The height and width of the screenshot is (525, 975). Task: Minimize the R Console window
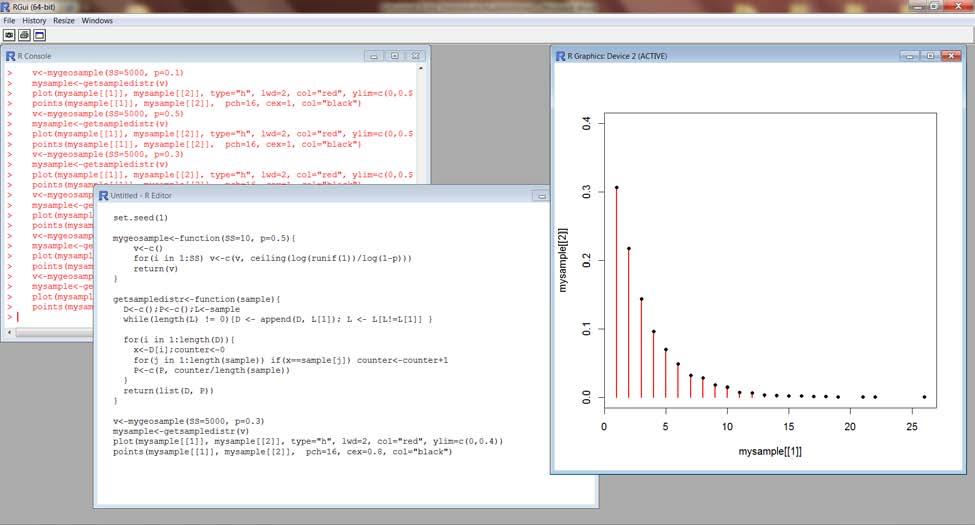click(374, 56)
